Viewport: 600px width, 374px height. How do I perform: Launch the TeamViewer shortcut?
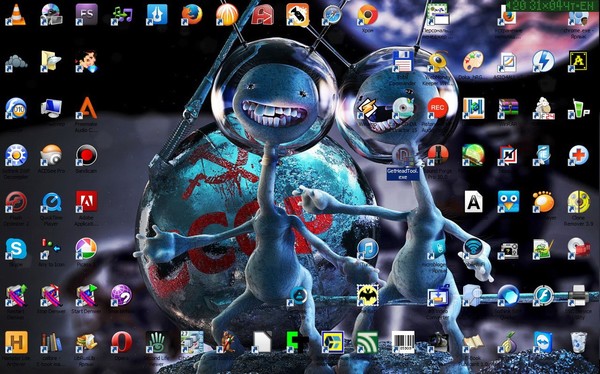click(543, 342)
